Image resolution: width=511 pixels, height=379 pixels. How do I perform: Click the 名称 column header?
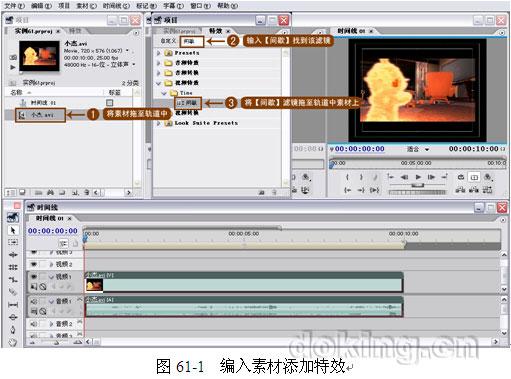(x=16, y=92)
